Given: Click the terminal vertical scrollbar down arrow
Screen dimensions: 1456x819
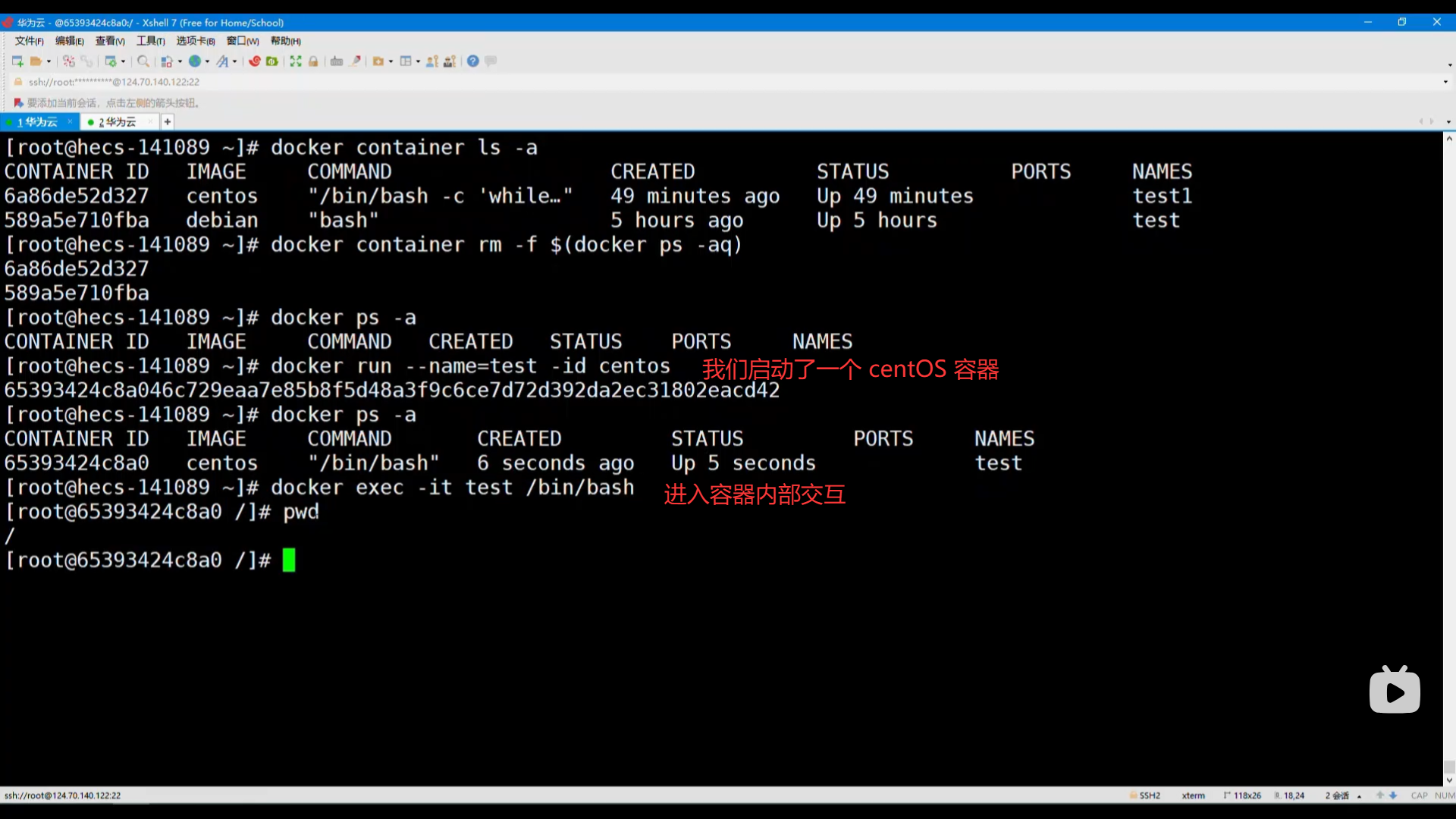Looking at the screenshot, I should [x=1448, y=780].
